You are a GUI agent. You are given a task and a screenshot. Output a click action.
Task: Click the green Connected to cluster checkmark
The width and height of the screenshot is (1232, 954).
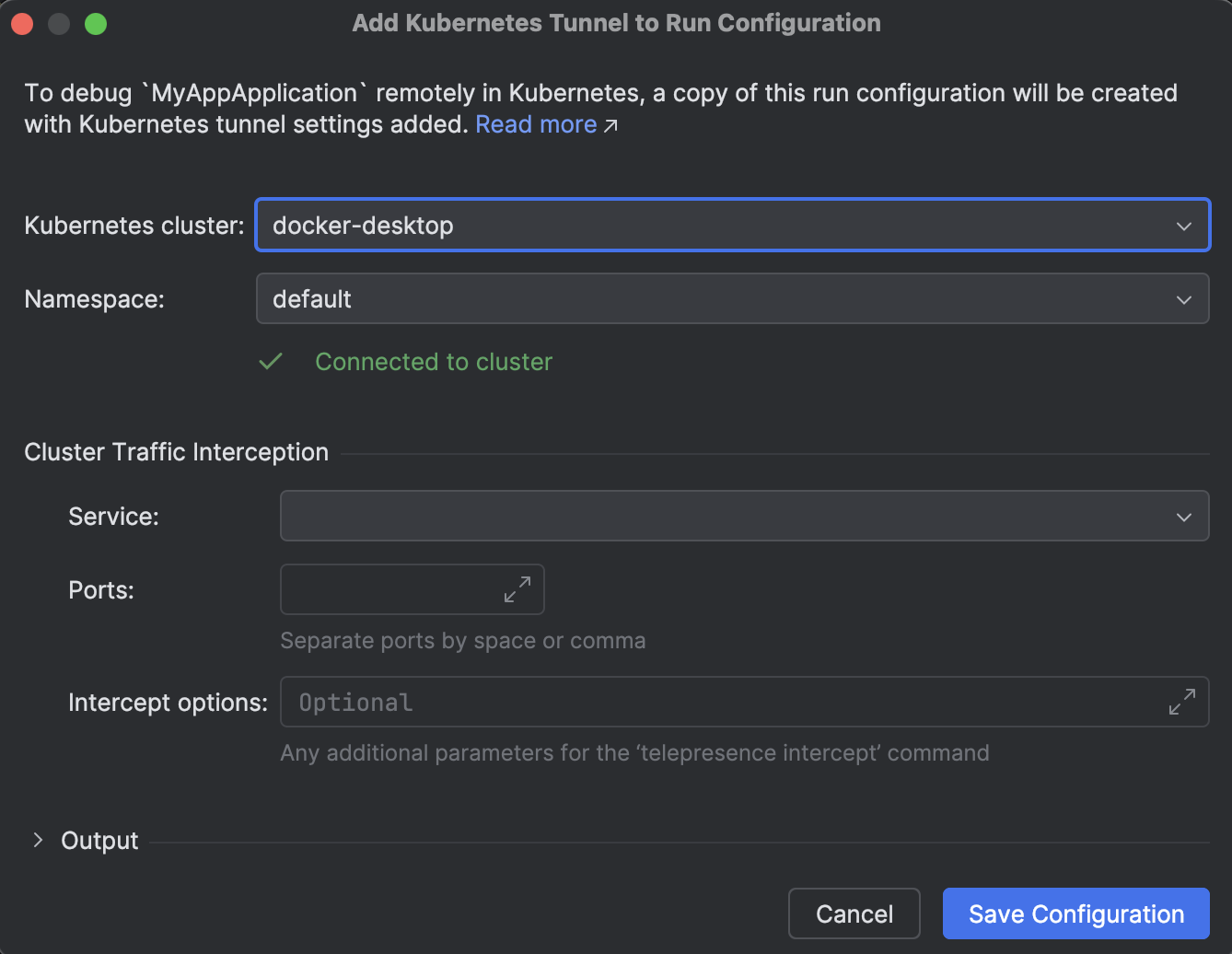tap(270, 361)
